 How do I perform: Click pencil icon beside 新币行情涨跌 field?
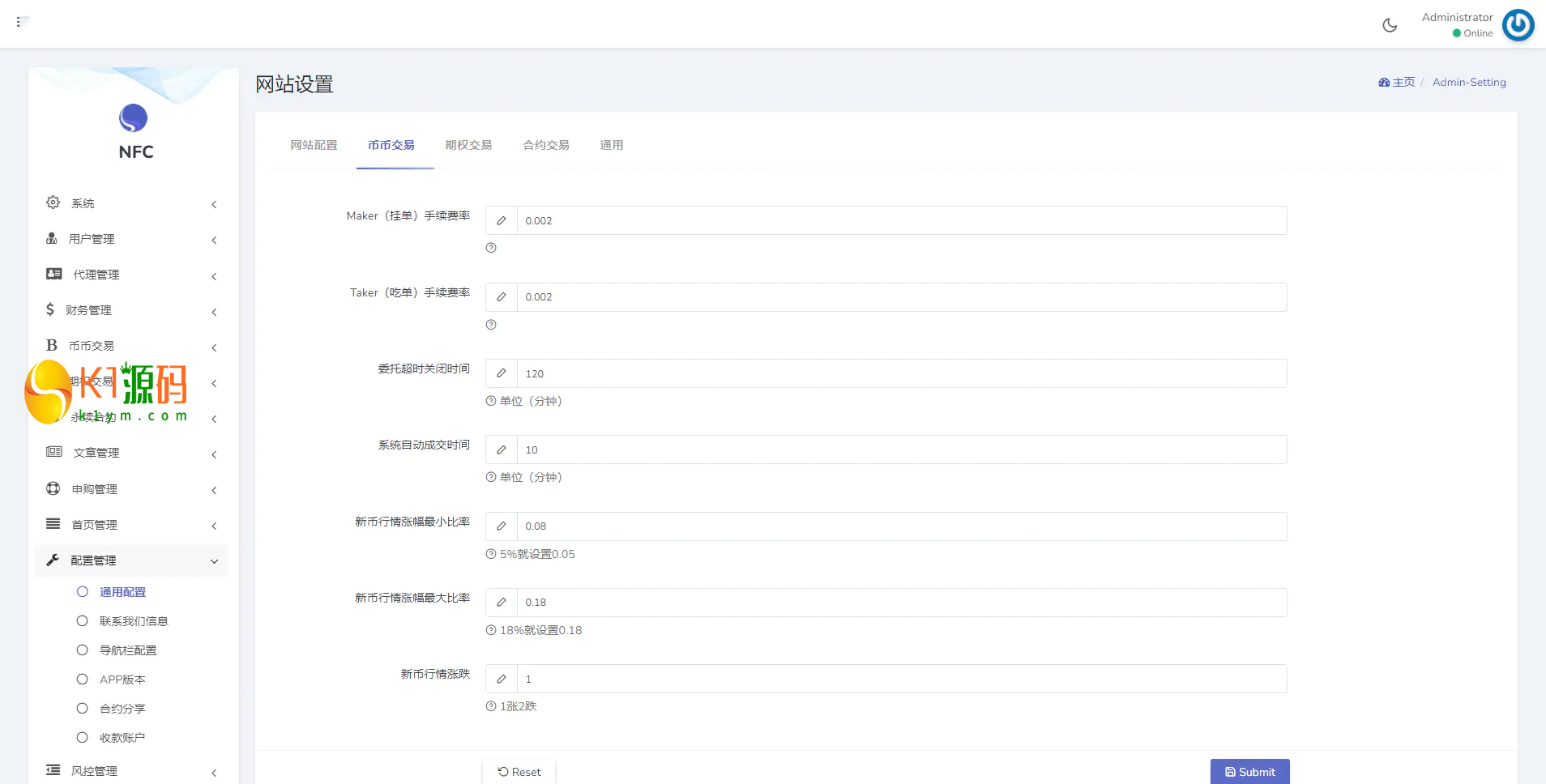click(x=502, y=679)
